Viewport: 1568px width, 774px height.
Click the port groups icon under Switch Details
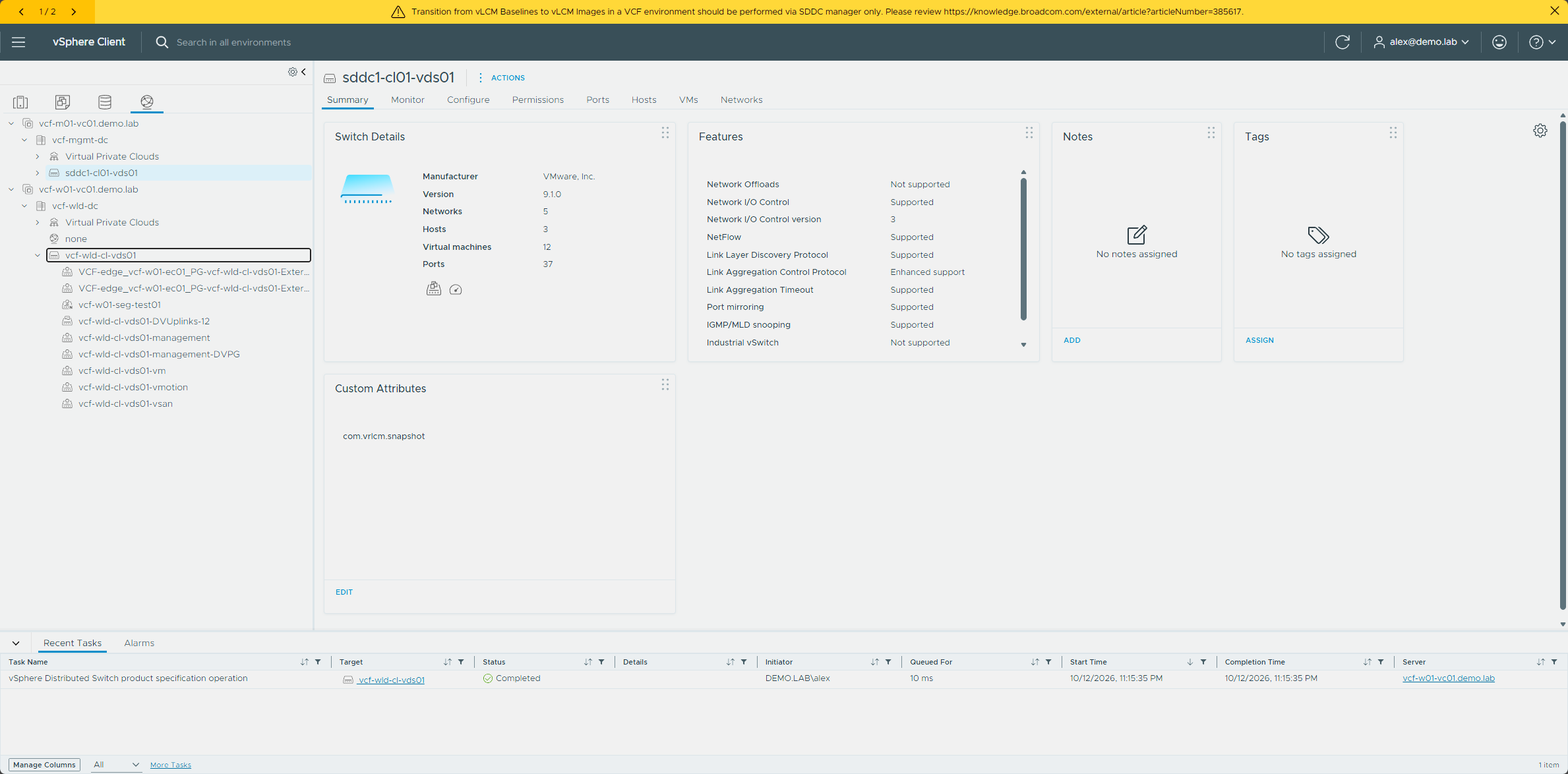point(433,289)
